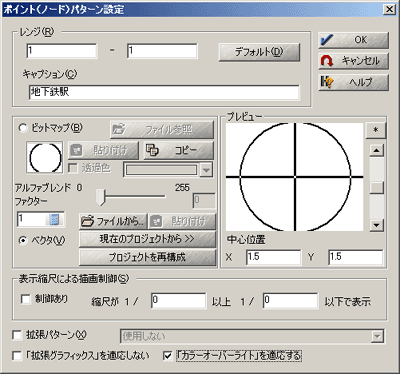Open help with the ヘルプ button

pyautogui.click(x=353, y=82)
